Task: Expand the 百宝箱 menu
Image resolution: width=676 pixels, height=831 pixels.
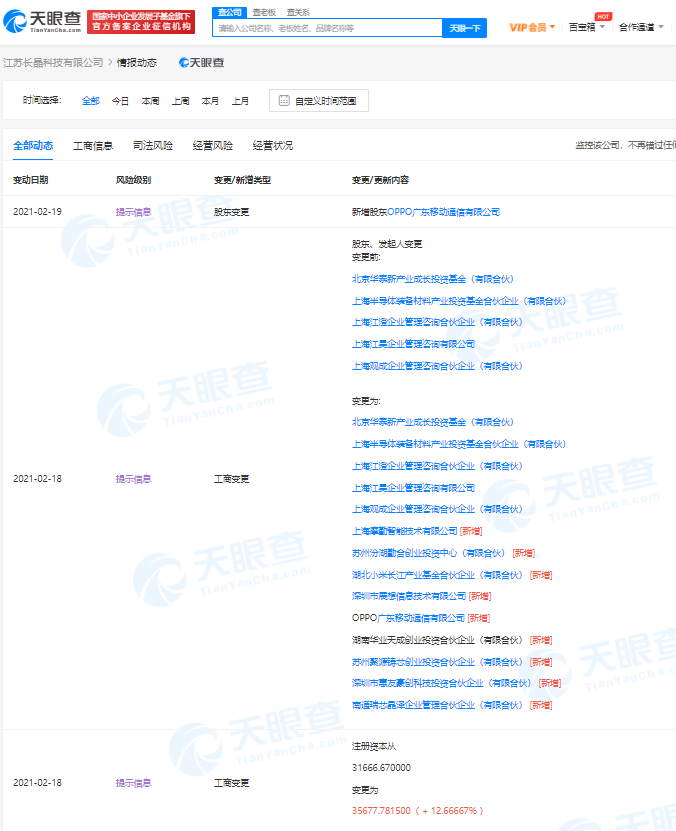Action: pos(586,27)
